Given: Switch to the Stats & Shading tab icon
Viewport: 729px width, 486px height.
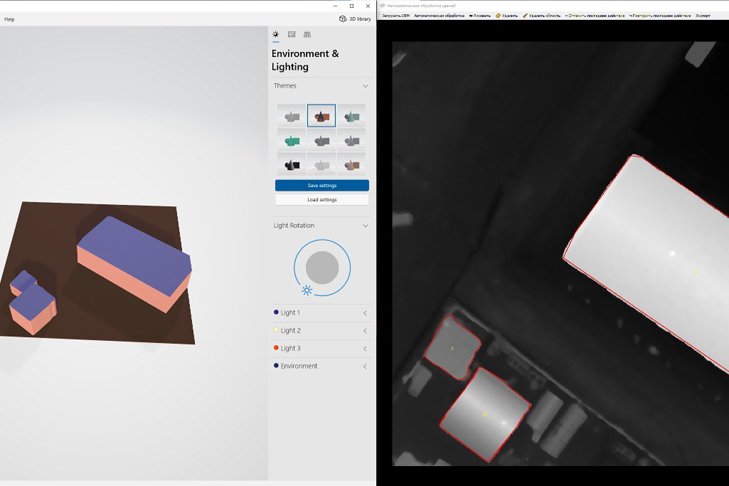Looking at the screenshot, I should (x=292, y=35).
